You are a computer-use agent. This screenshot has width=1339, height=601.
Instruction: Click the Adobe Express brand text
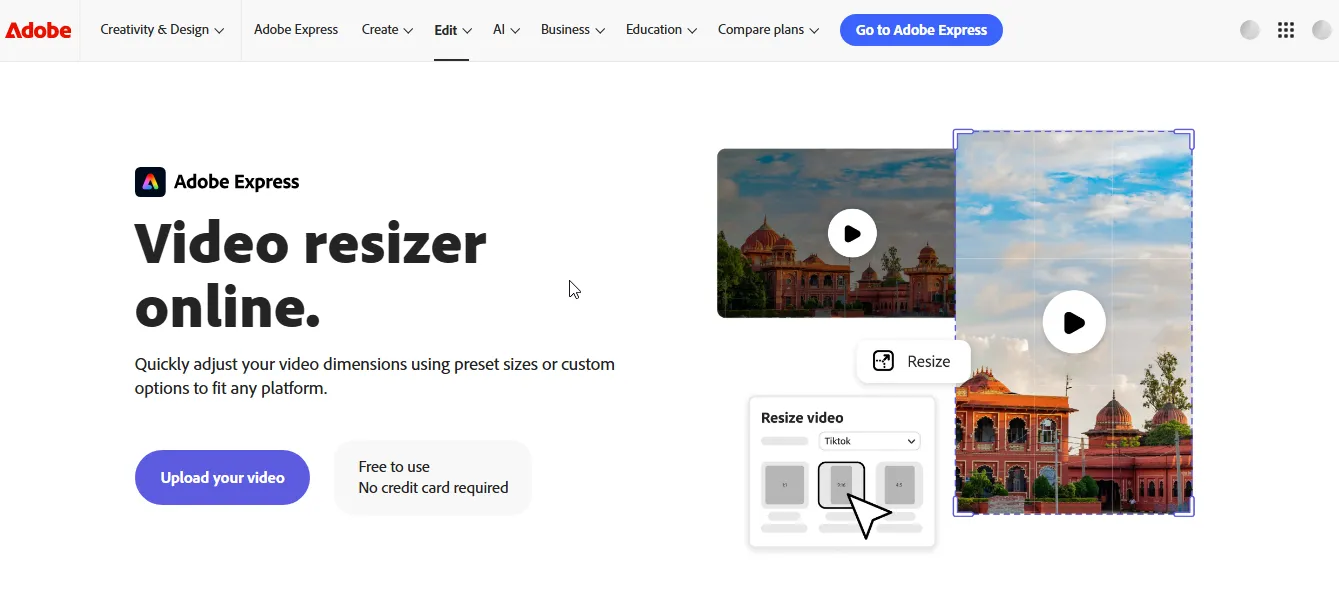coord(237,182)
